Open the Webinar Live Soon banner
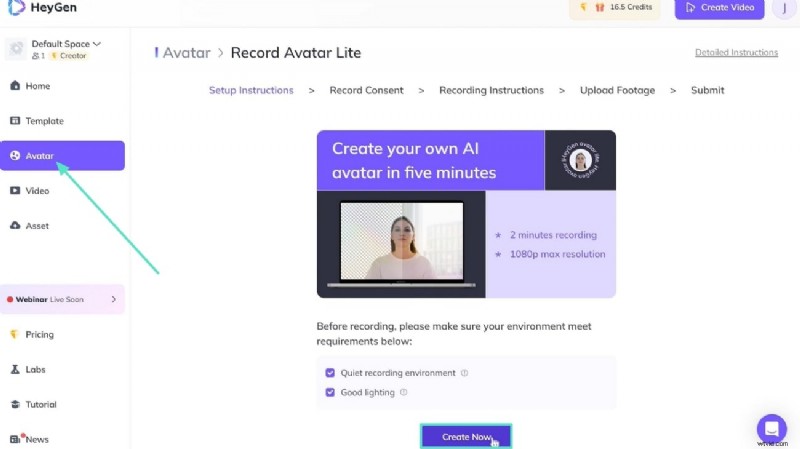Image resolution: width=800 pixels, height=449 pixels. click(62, 299)
